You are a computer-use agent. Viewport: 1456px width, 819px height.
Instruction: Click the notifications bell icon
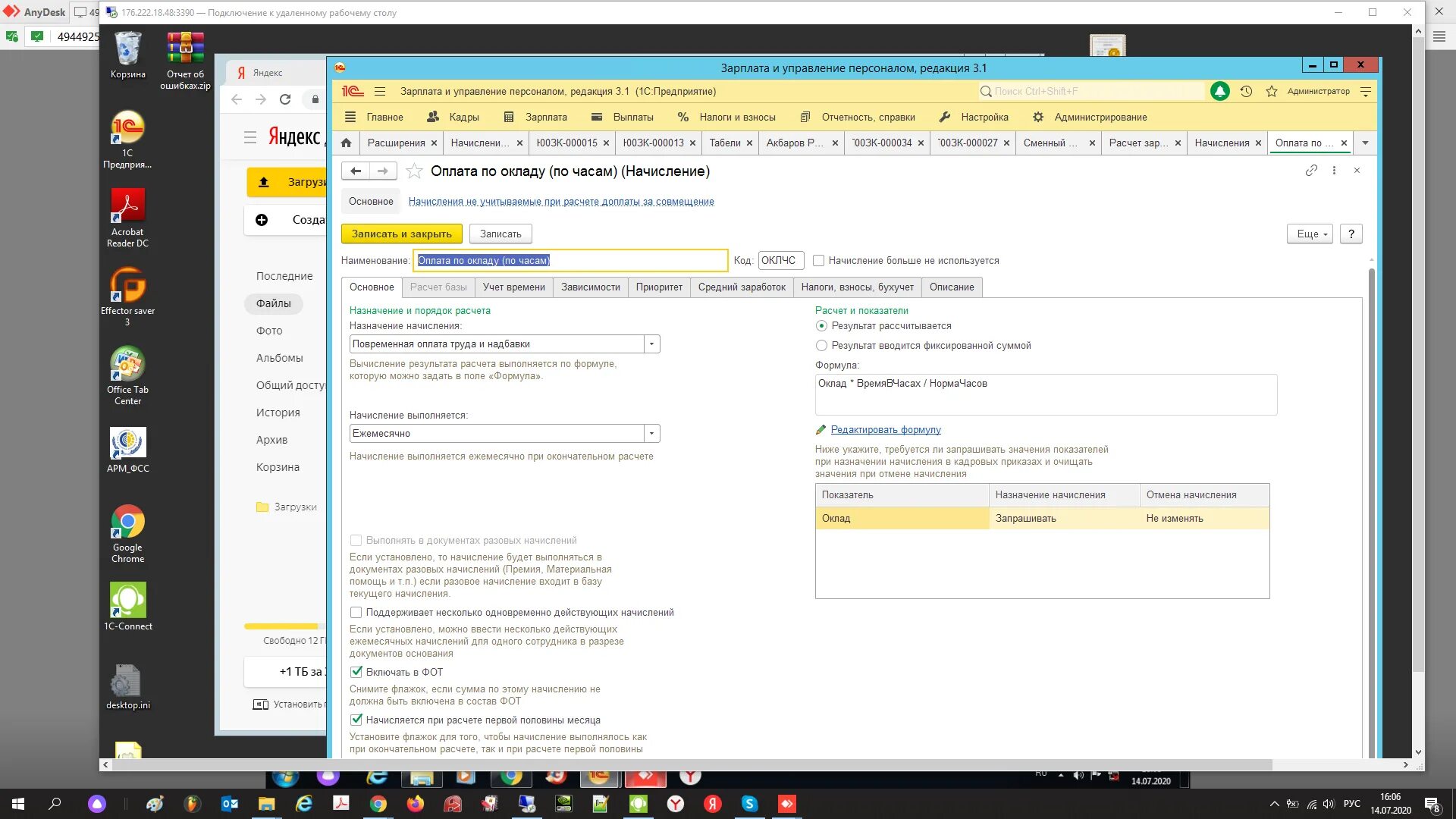(1219, 92)
